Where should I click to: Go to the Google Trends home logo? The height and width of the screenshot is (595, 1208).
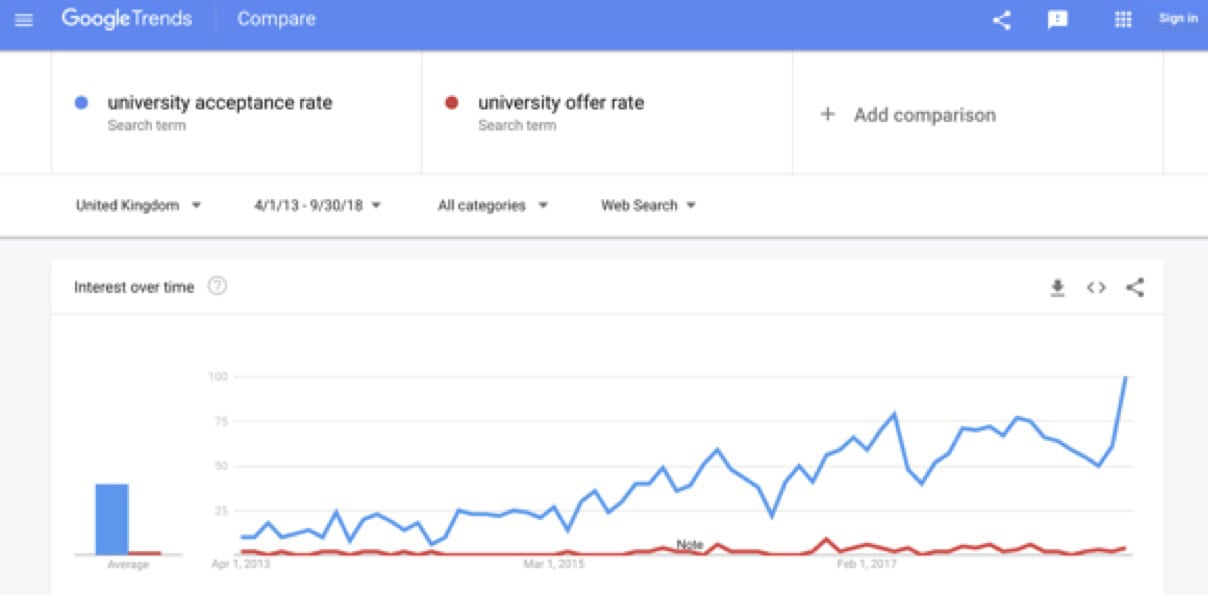(x=127, y=19)
